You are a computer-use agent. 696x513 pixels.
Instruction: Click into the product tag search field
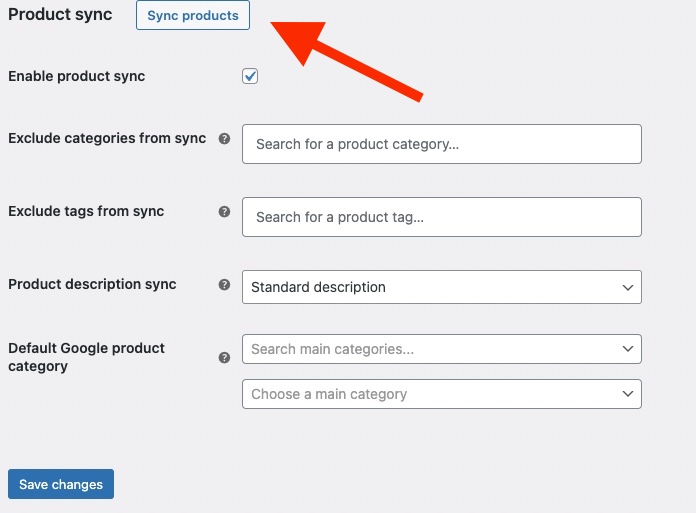click(441, 217)
